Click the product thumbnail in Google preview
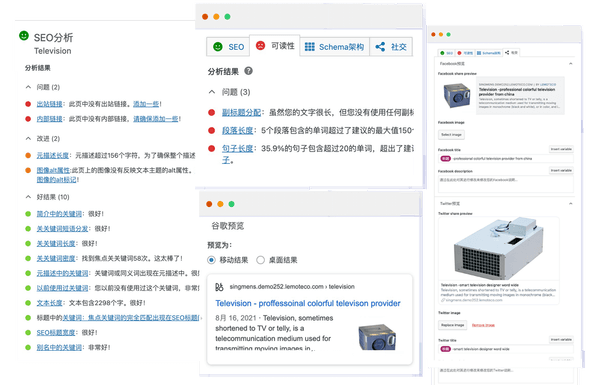Image resolution: width=600 pixels, height=385 pixels. click(377, 337)
